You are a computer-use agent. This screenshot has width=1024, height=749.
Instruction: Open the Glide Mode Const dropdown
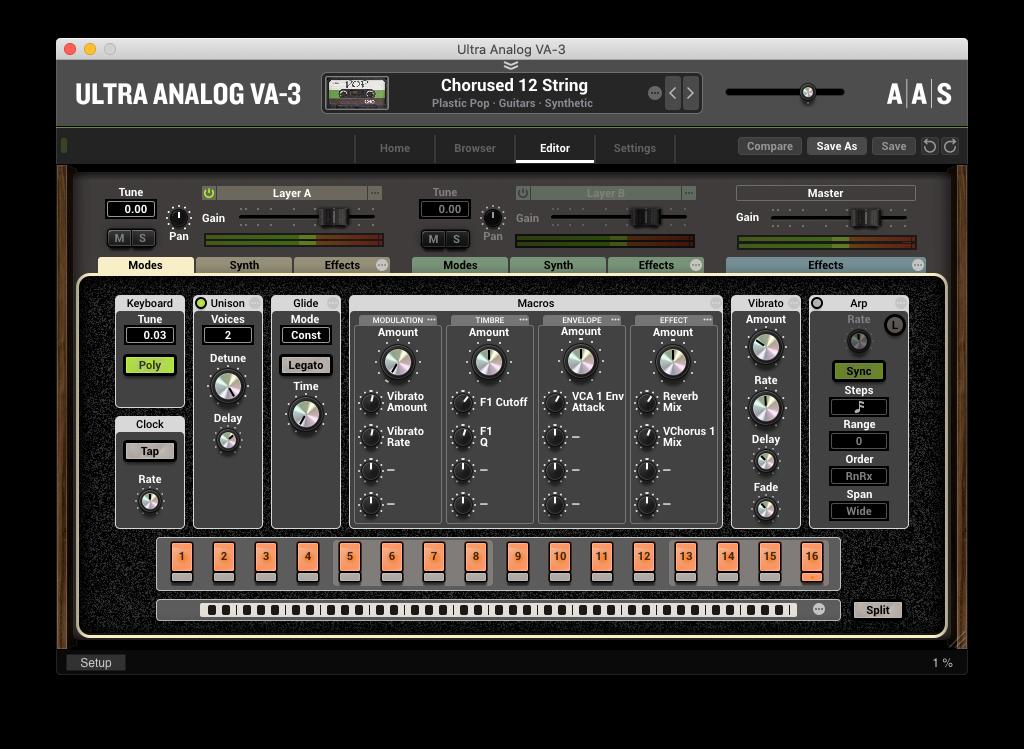click(306, 335)
